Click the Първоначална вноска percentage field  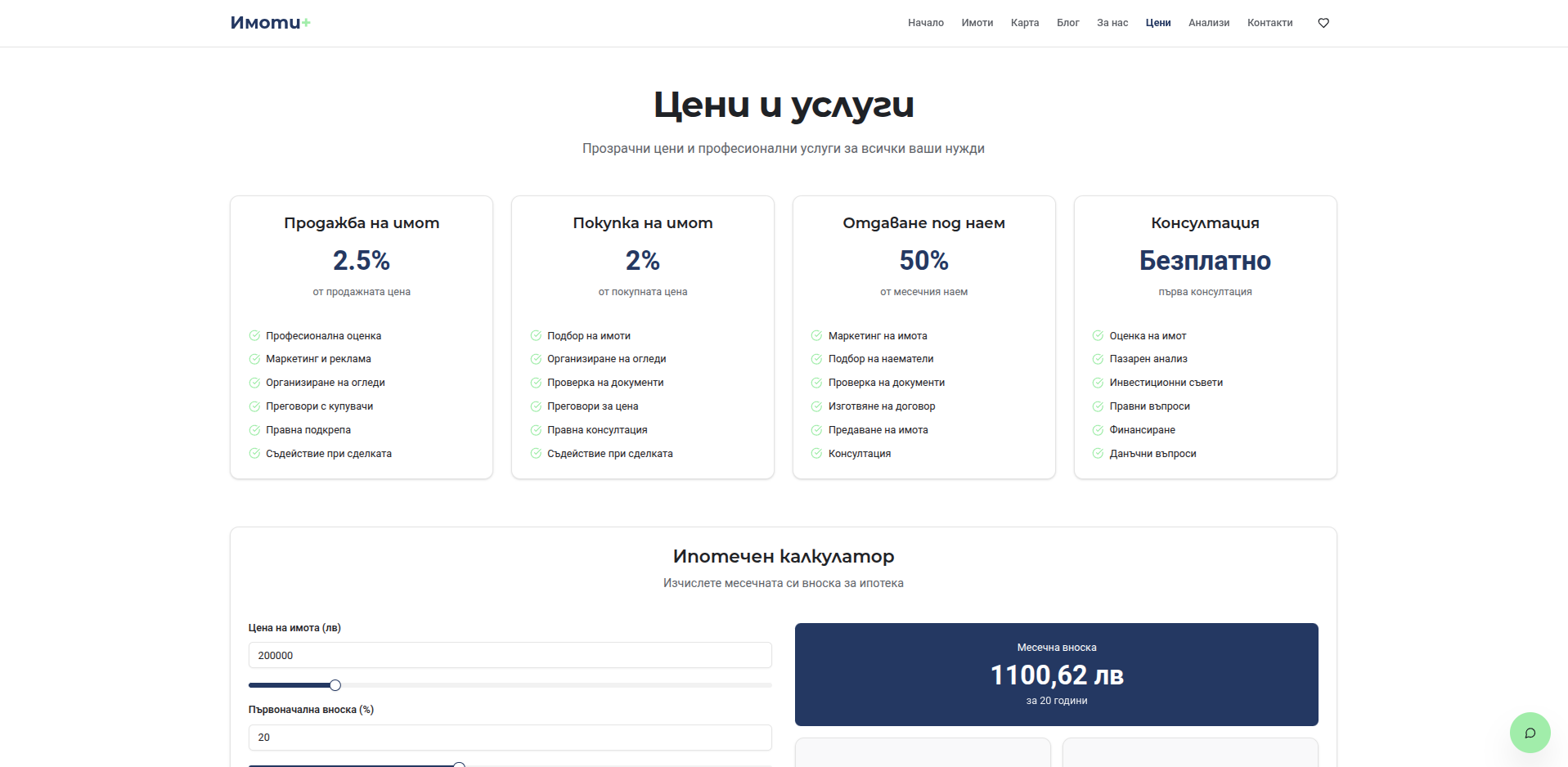point(510,737)
